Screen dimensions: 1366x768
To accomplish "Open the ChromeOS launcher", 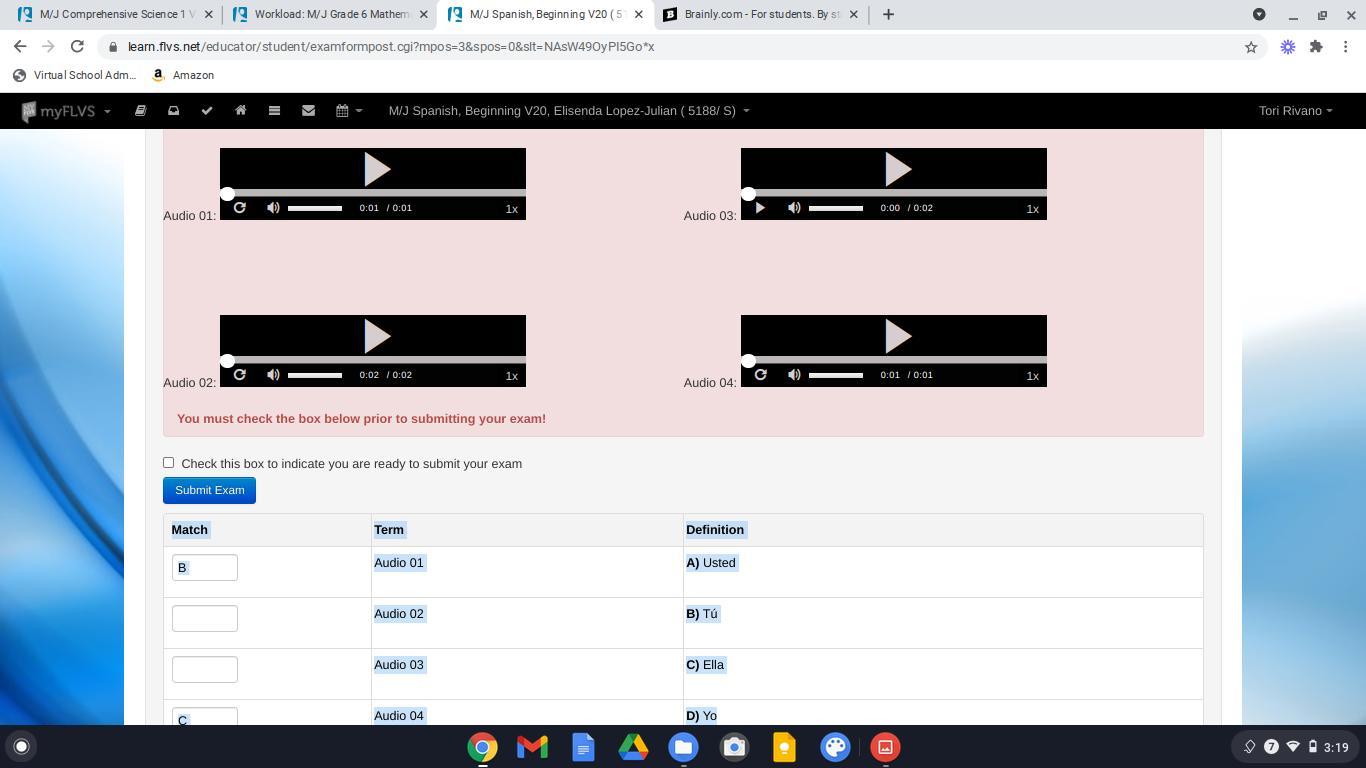I will tap(21, 746).
